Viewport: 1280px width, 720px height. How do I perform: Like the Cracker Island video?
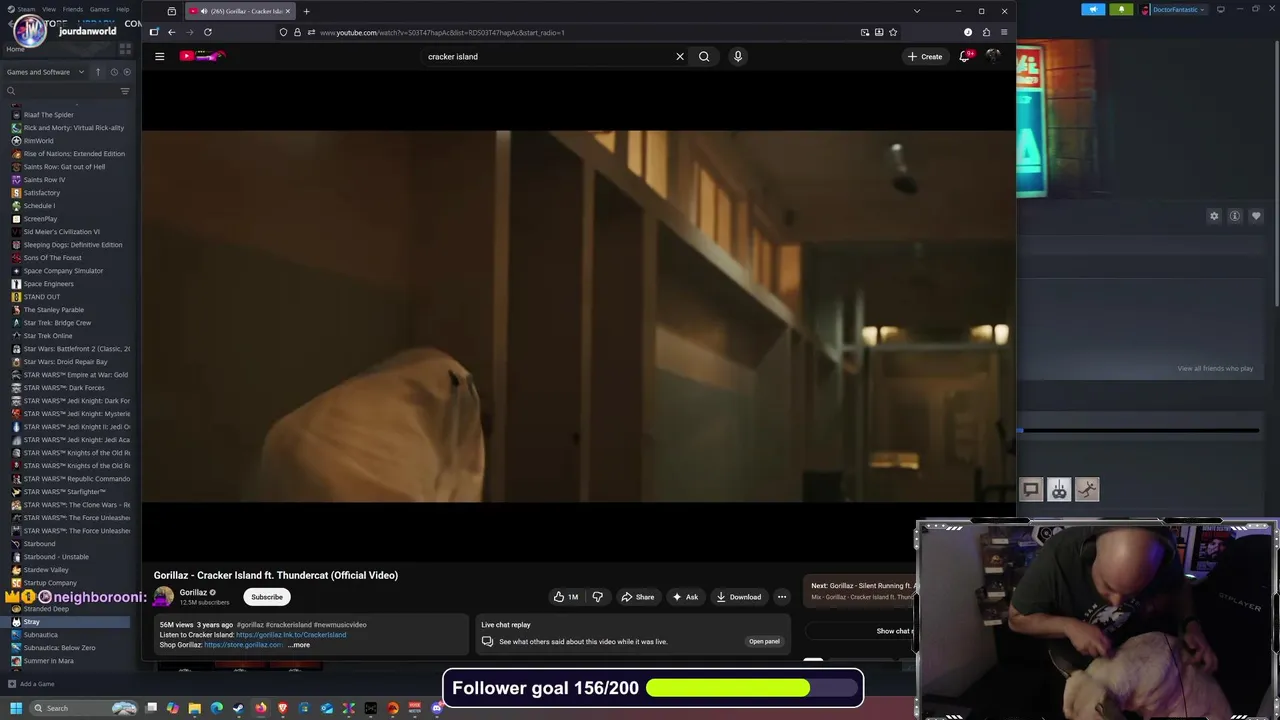click(x=566, y=597)
